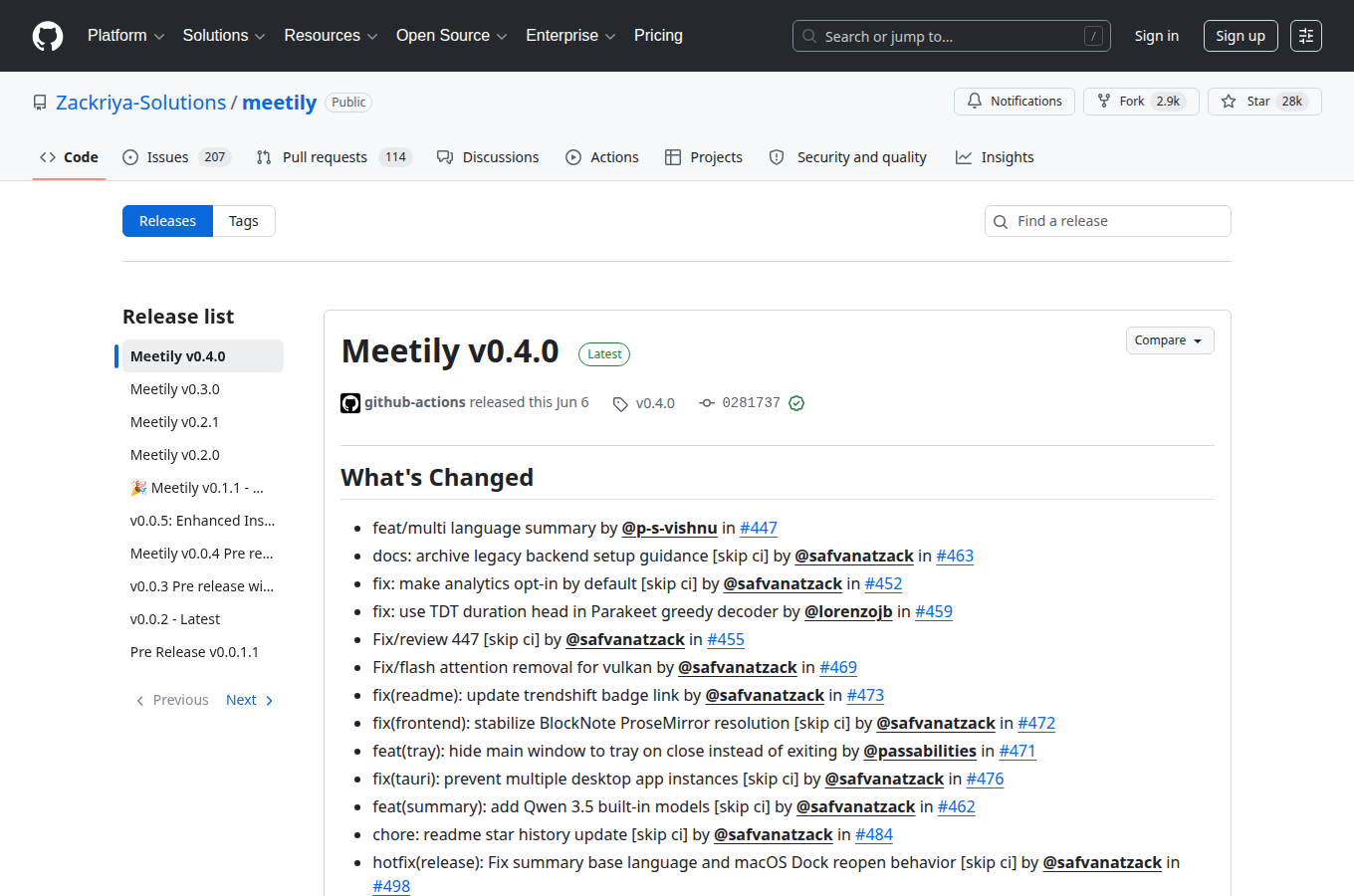Screen dimensions: 1354x896
Task: Click the github-actions avatar icon
Action: point(350,403)
